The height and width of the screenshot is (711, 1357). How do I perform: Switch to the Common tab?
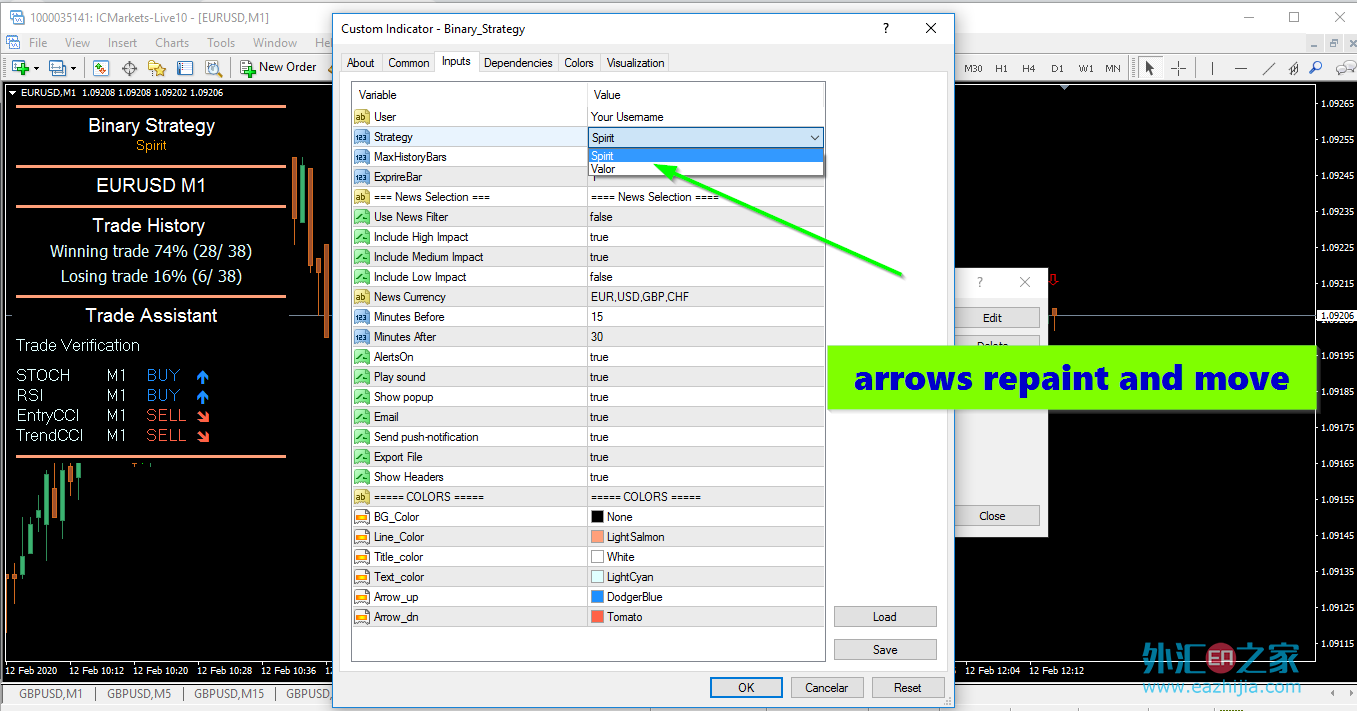[409, 63]
